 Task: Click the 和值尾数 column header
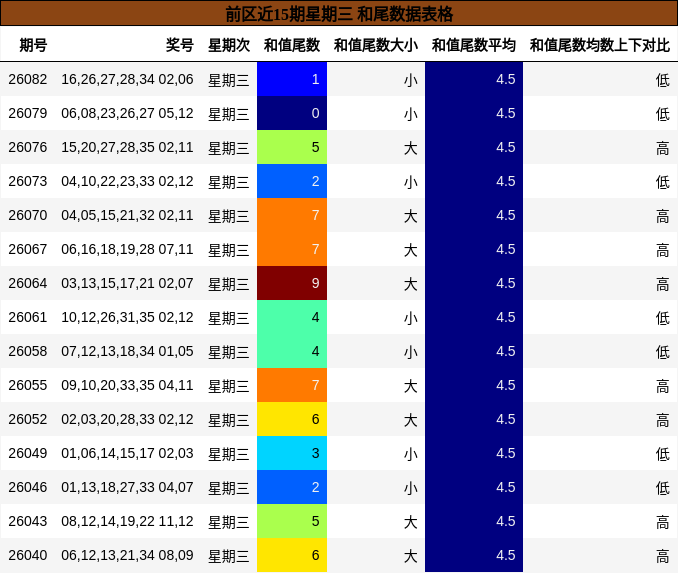pyautogui.click(x=292, y=45)
